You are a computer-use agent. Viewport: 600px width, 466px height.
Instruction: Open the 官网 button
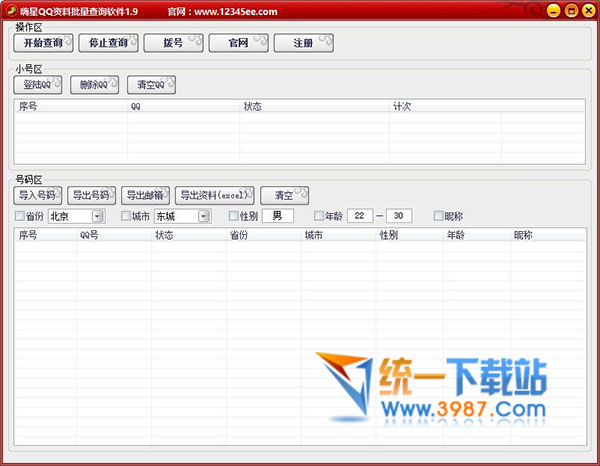(238, 43)
